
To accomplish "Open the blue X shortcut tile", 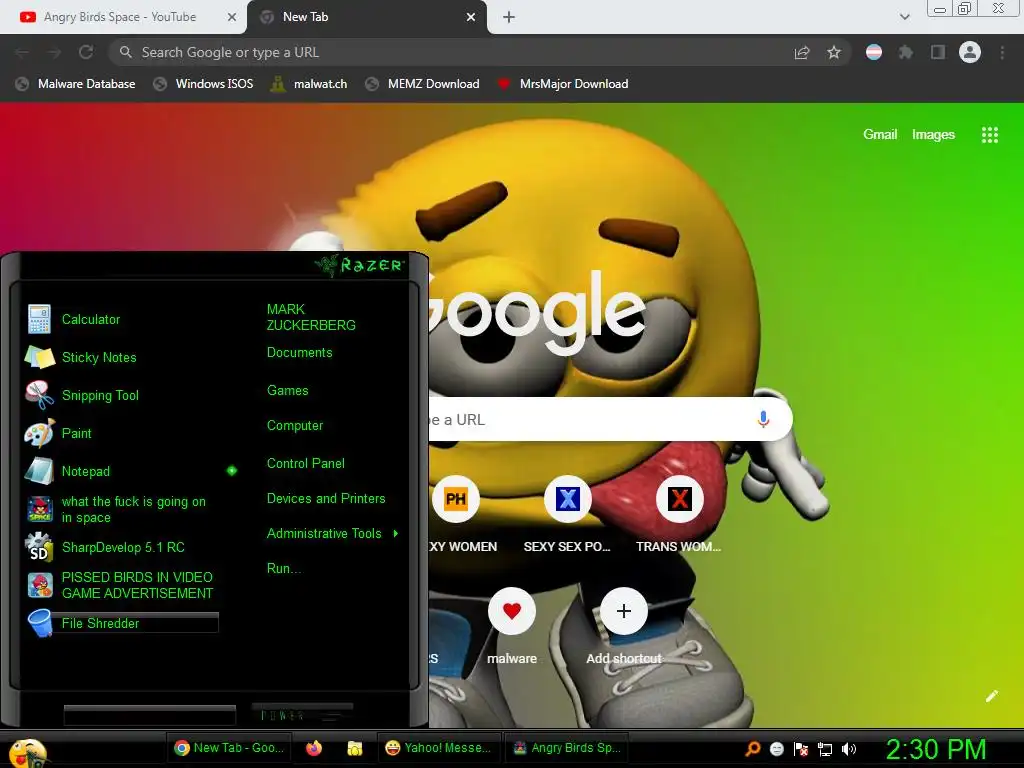I will point(568,499).
